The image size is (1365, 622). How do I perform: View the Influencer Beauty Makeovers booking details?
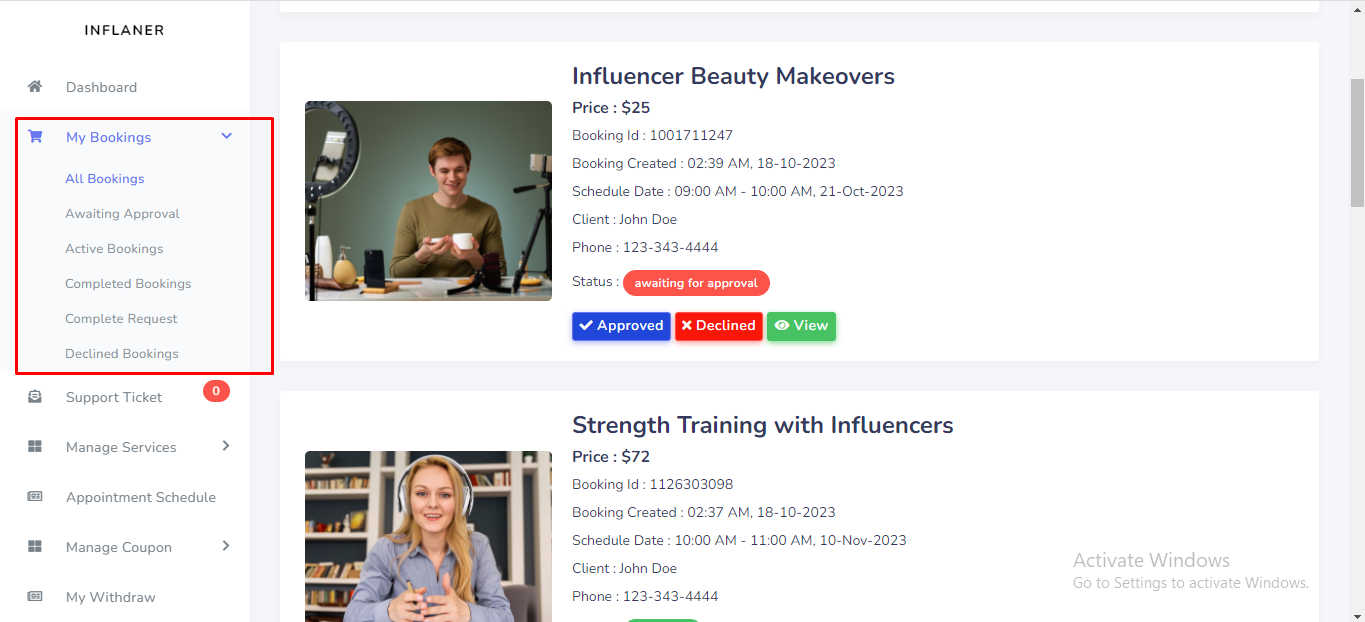(x=801, y=326)
